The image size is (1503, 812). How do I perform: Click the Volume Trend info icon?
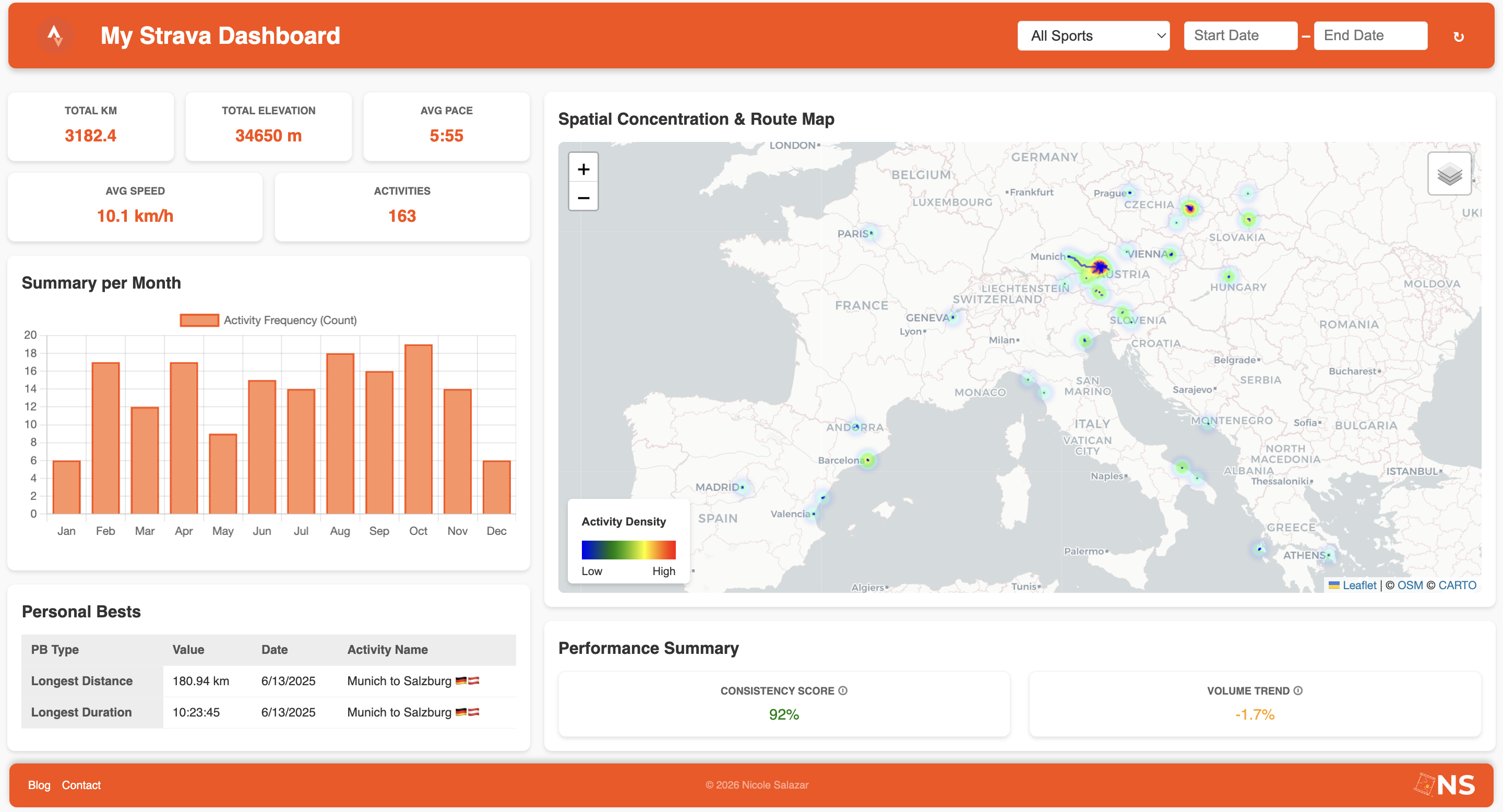[x=1298, y=690]
